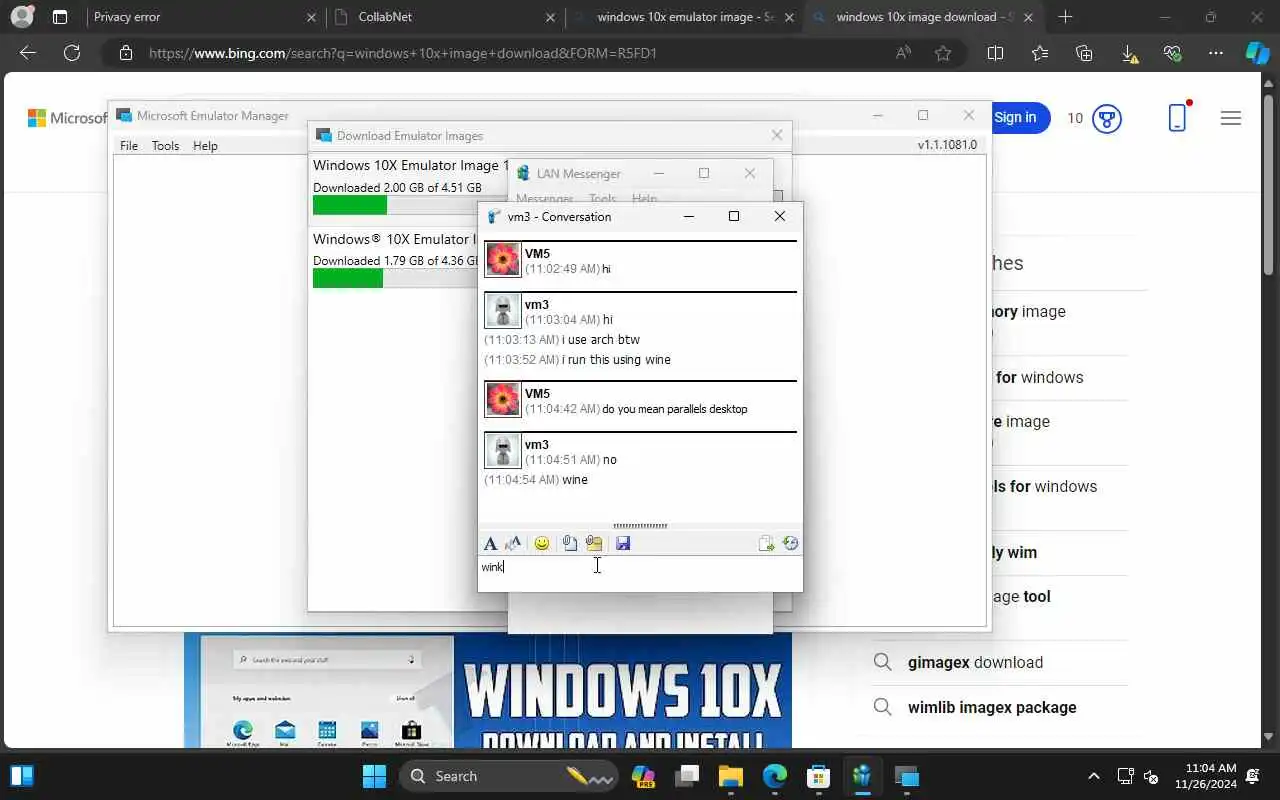Open Downloads icon with warning badge

[1129, 54]
